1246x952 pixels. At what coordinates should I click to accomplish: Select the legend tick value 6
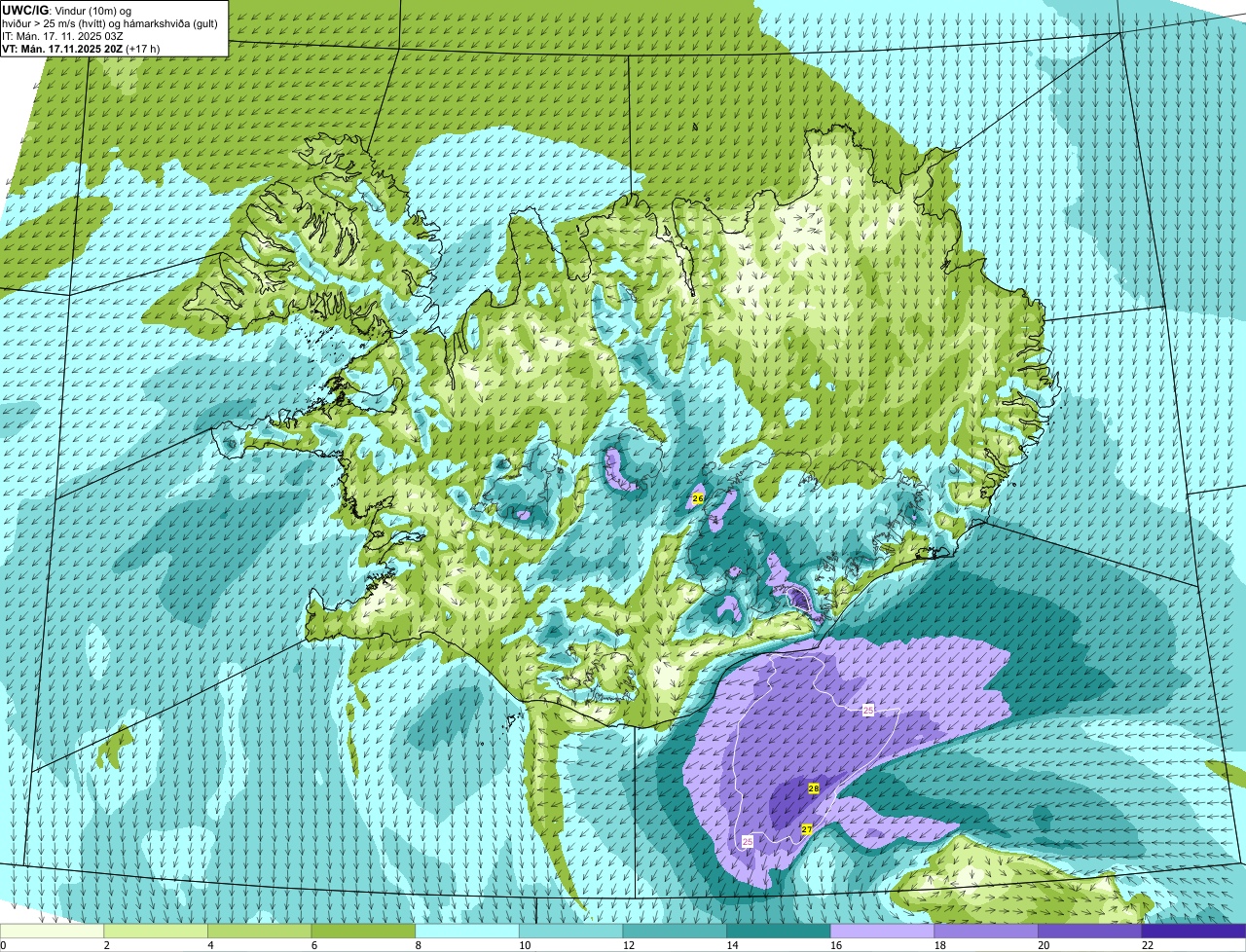[313, 945]
